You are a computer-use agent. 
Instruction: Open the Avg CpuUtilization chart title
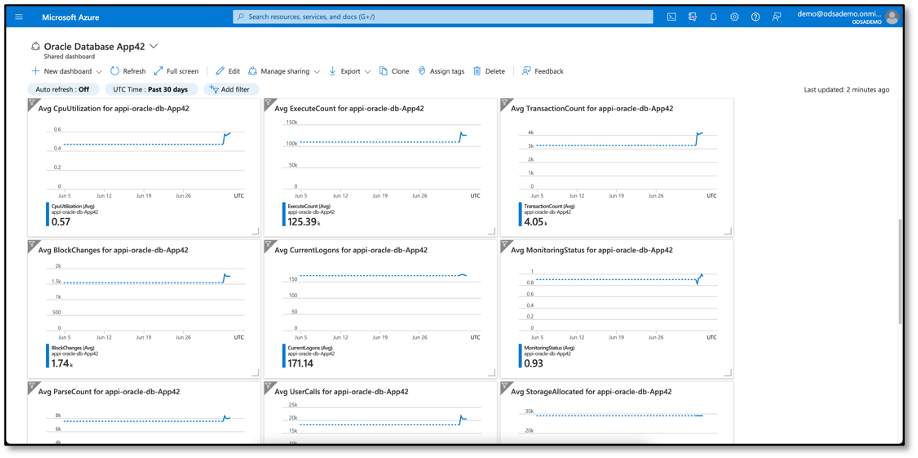click(114, 108)
